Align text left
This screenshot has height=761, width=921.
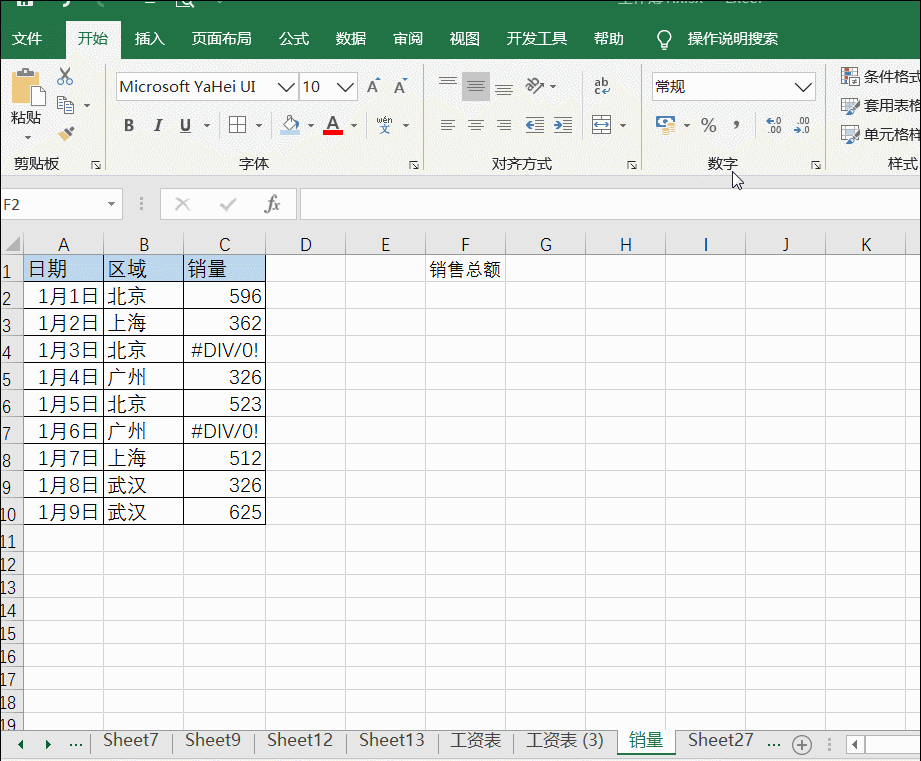click(x=448, y=124)
